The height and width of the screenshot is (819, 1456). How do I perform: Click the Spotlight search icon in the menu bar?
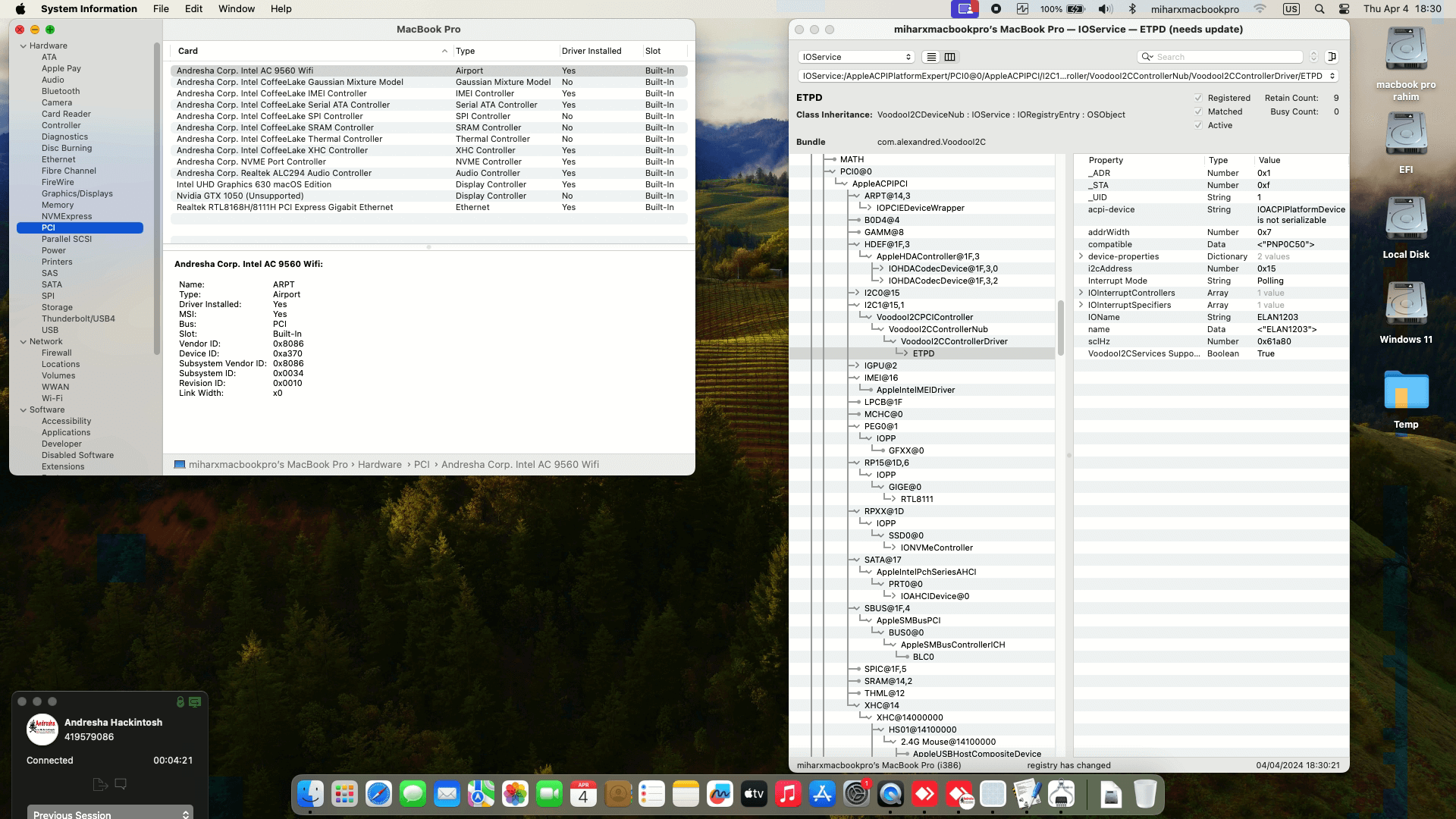[1319, 9]
